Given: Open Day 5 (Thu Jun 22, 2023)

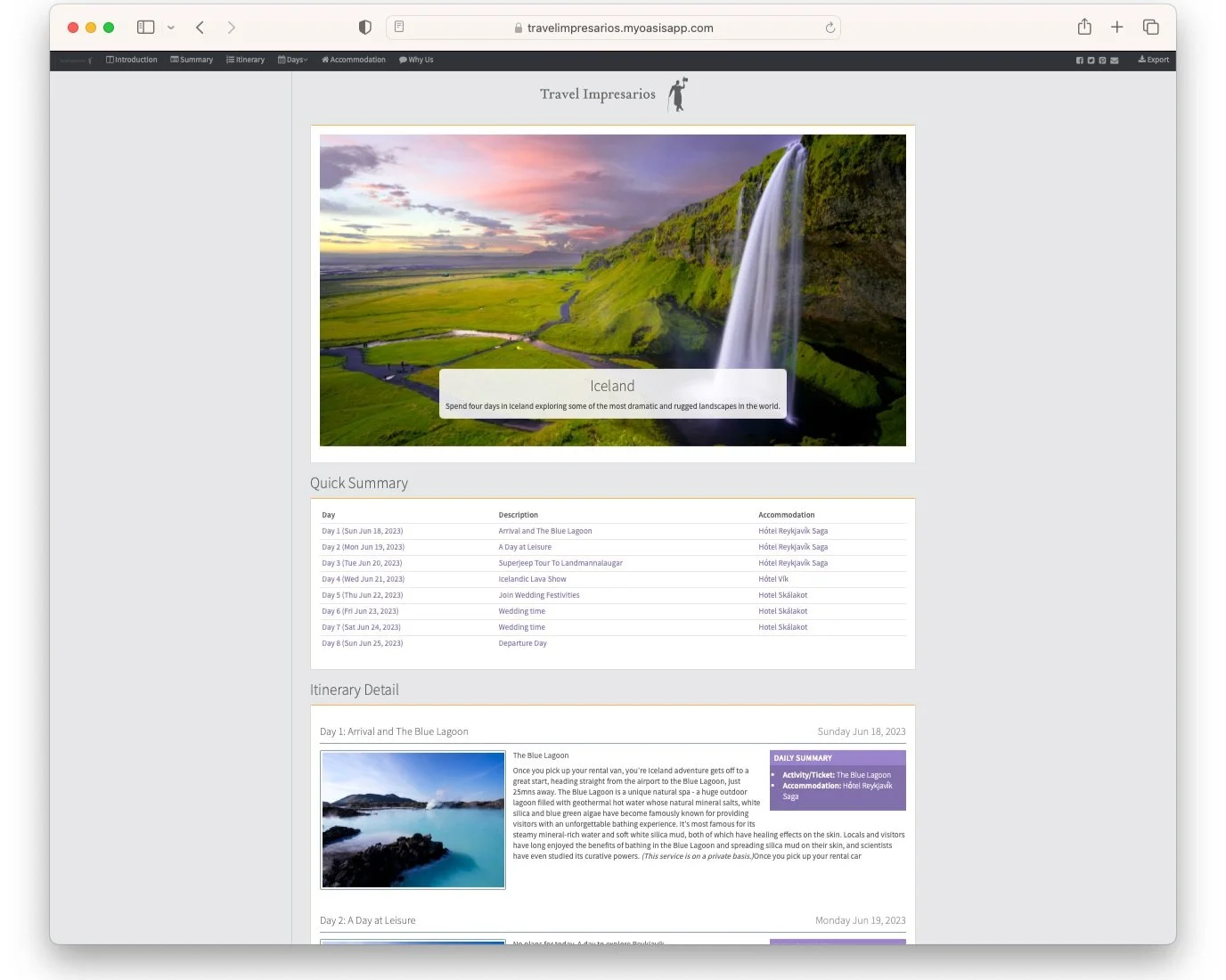Looking at the screenshot, I should pyautogui.click(x=363, y=595).
